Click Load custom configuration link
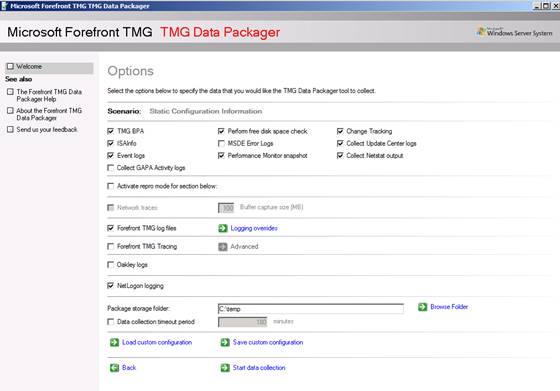 tap(157, 342)
